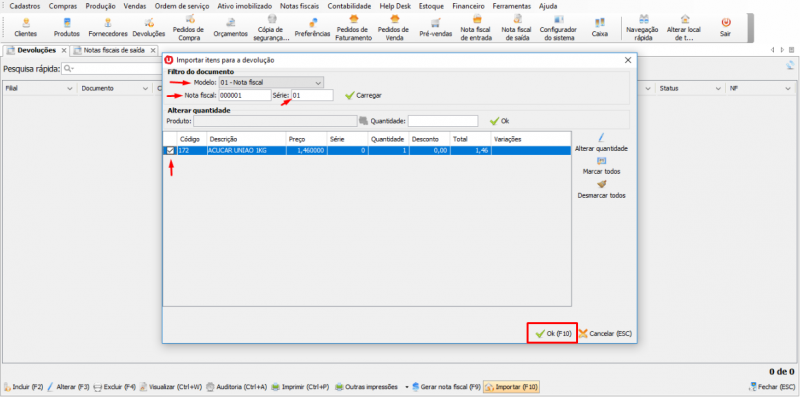Image resolution: width=800 pixels, height=397 pixels.
Task: Open the Financeiro menu
Action: click(468, 6)
